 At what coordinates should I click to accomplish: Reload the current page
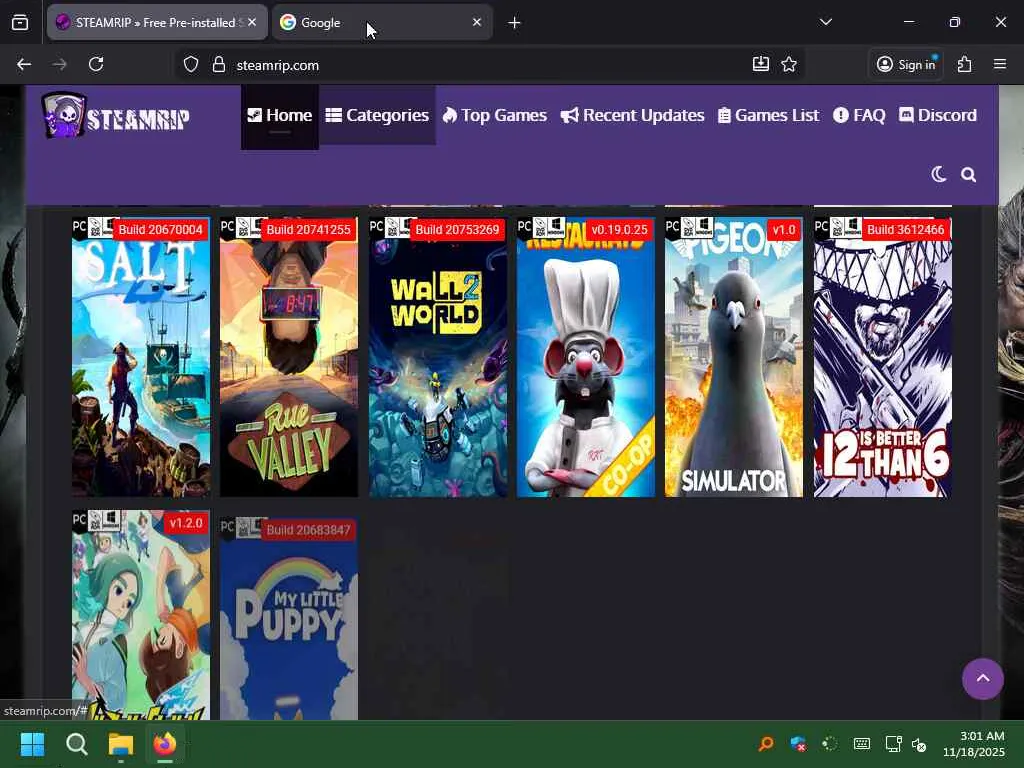click(96, 64)
